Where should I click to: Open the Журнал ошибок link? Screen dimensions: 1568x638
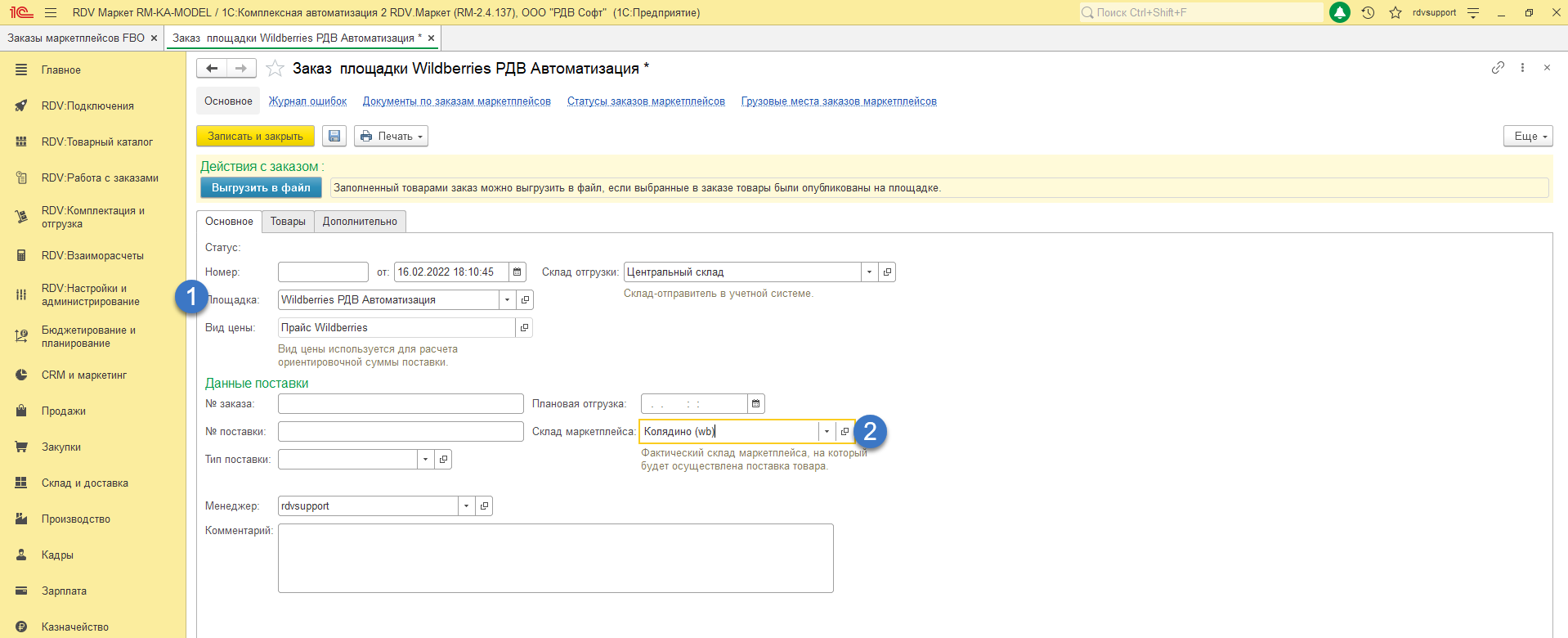coord(307,101)
